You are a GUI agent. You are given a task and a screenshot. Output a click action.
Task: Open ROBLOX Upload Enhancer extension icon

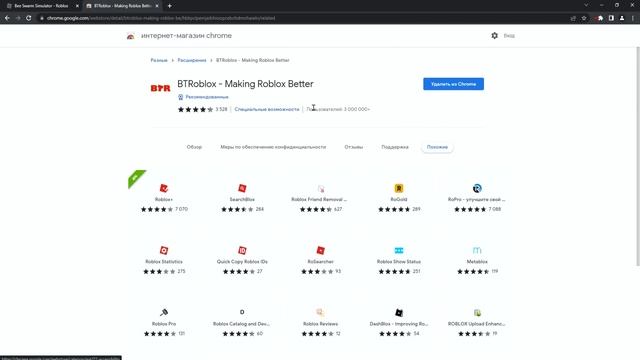[477, 313]
